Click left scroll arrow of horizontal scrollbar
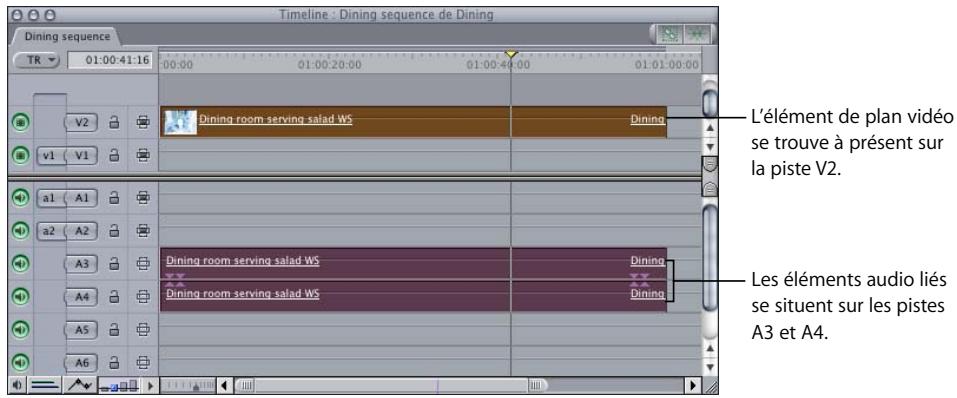 pos(225,386)
